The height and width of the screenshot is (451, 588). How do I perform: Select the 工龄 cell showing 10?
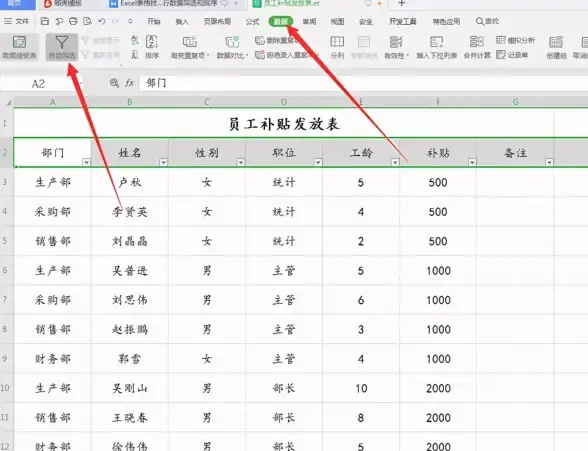tap(361, 388)
